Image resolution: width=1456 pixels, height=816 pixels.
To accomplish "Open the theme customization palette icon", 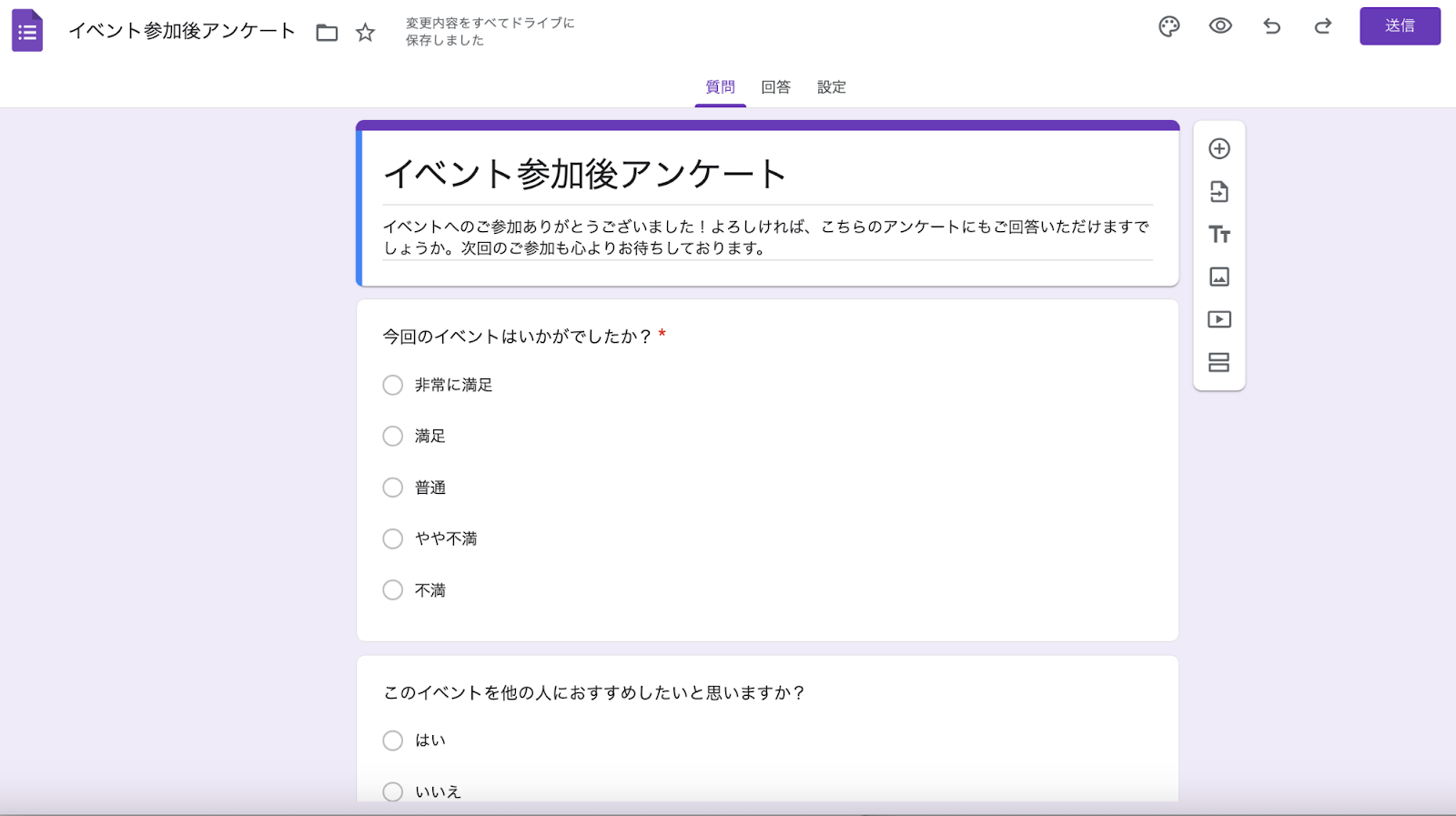I will pyautogui.click(x=1169, y=26).
